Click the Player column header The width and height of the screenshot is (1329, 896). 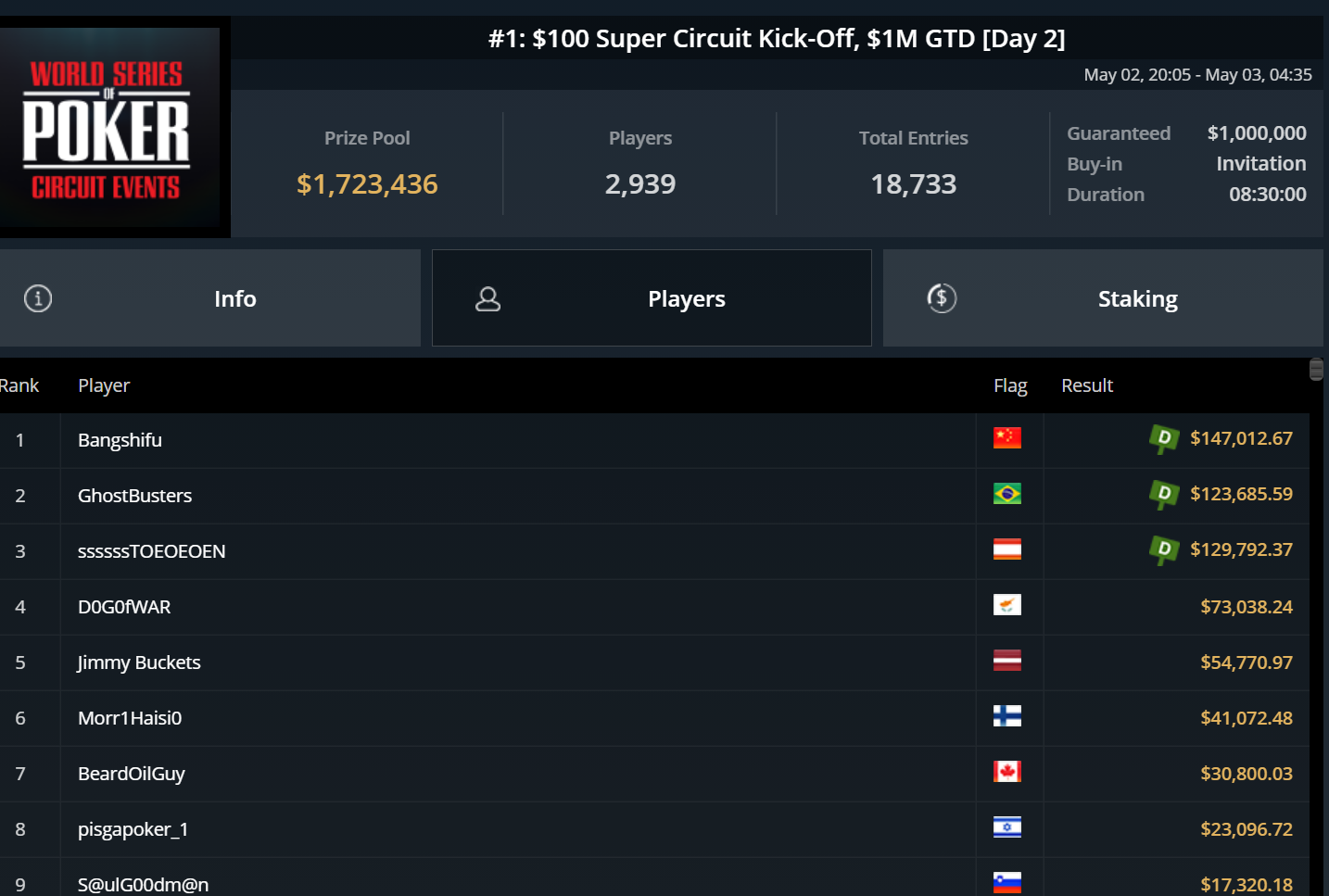click(x=104, y=385)
